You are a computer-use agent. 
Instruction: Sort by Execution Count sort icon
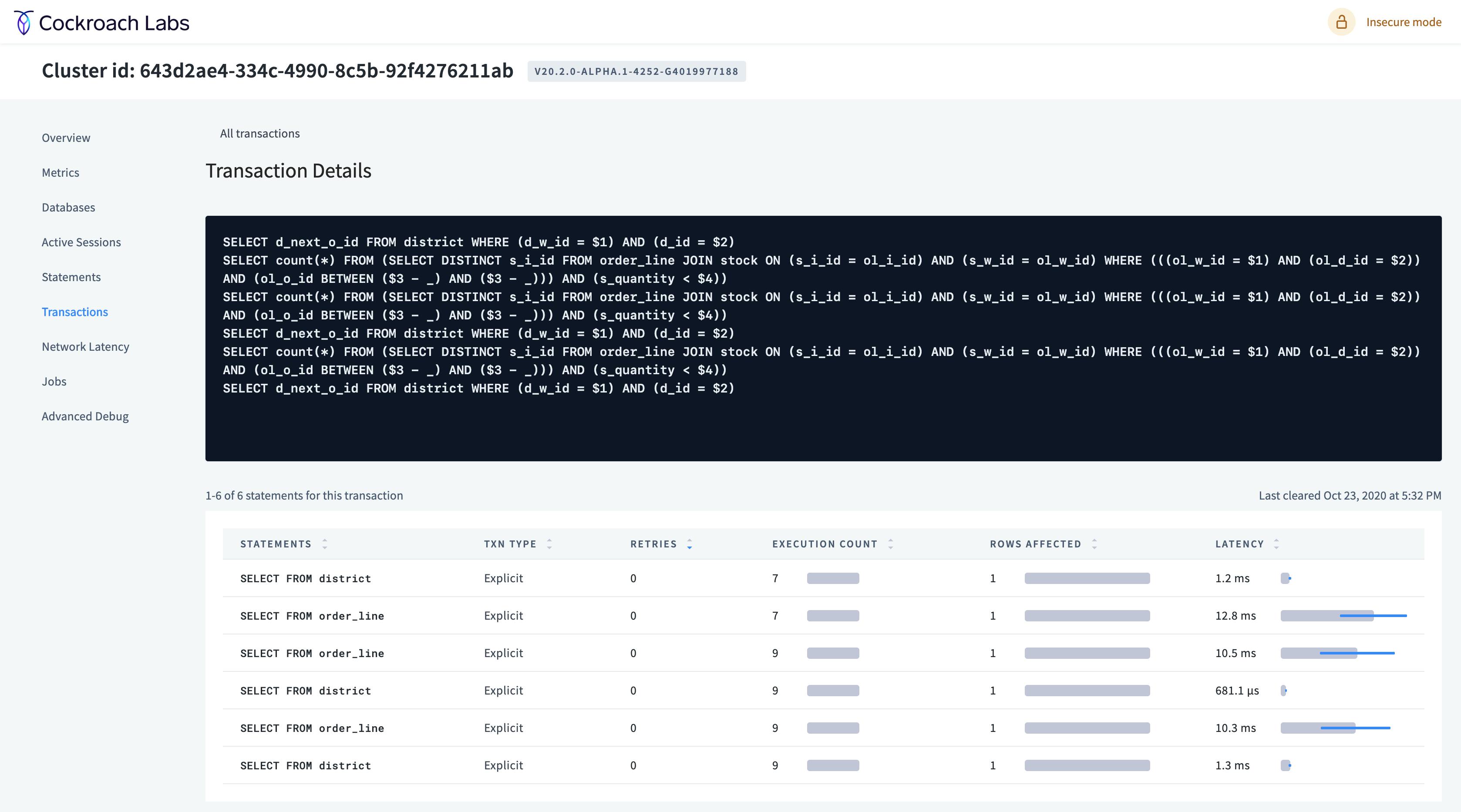coord(890,544)
